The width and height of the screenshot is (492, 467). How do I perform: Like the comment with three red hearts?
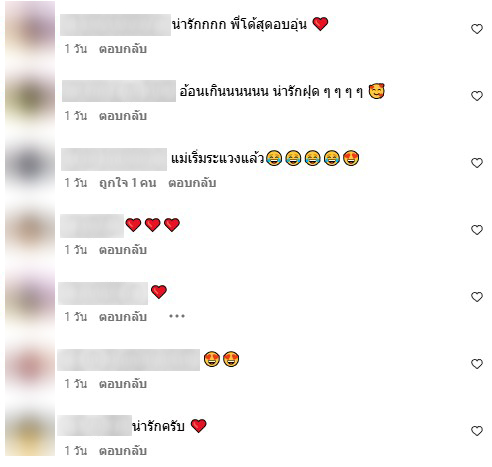tap(477, 230)
